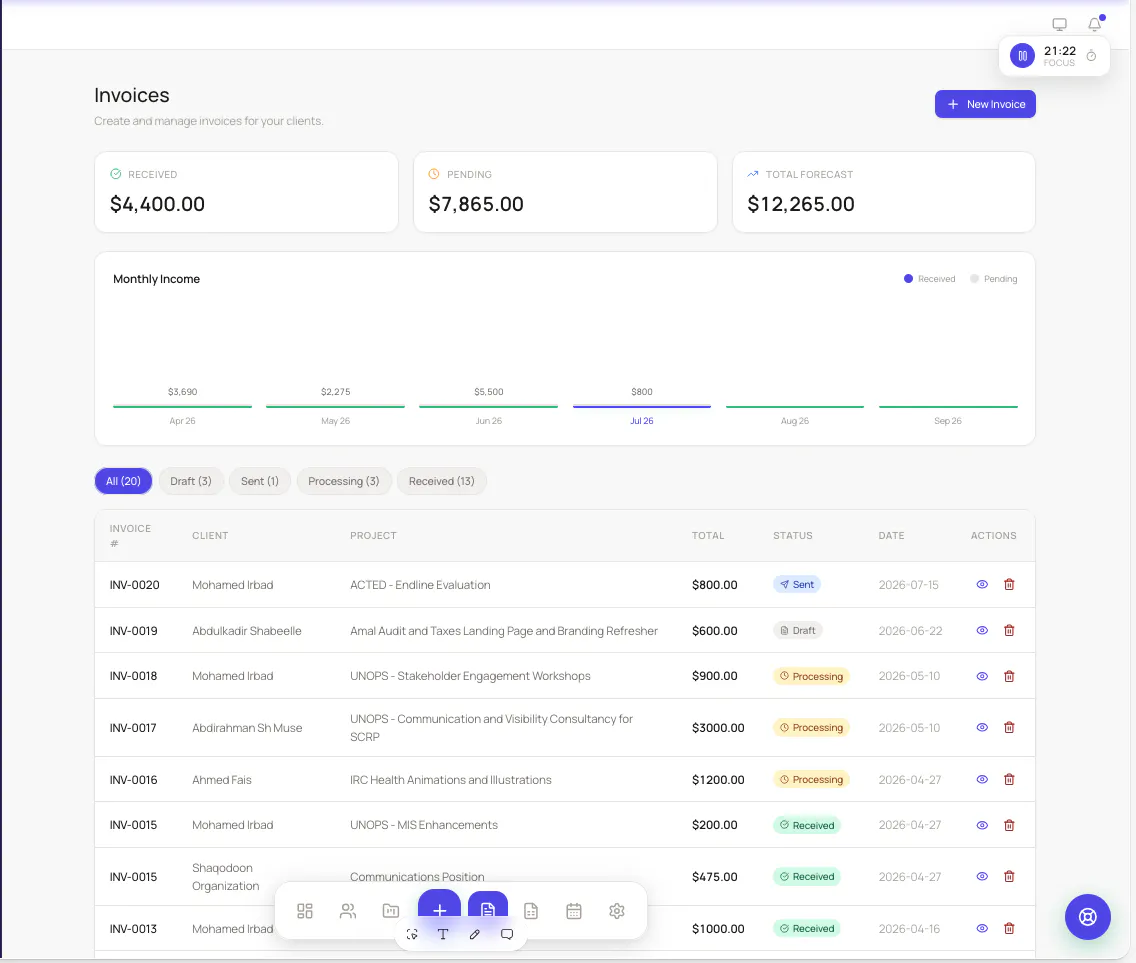Delete invoice INV-0017
1136x963 pixels.
pos(1008,728)
